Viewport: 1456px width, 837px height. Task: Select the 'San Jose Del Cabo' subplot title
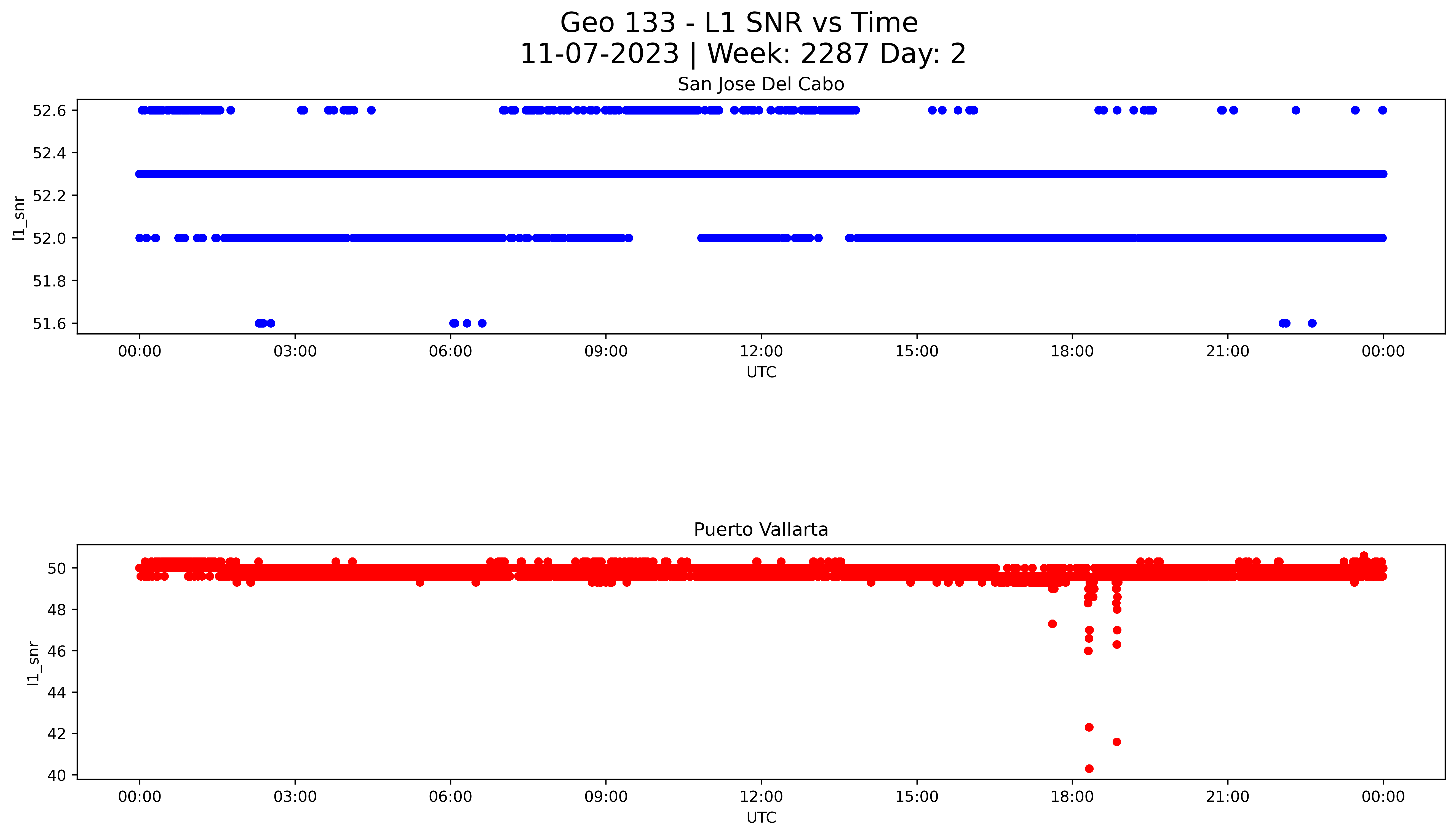[x=760, y=84]
